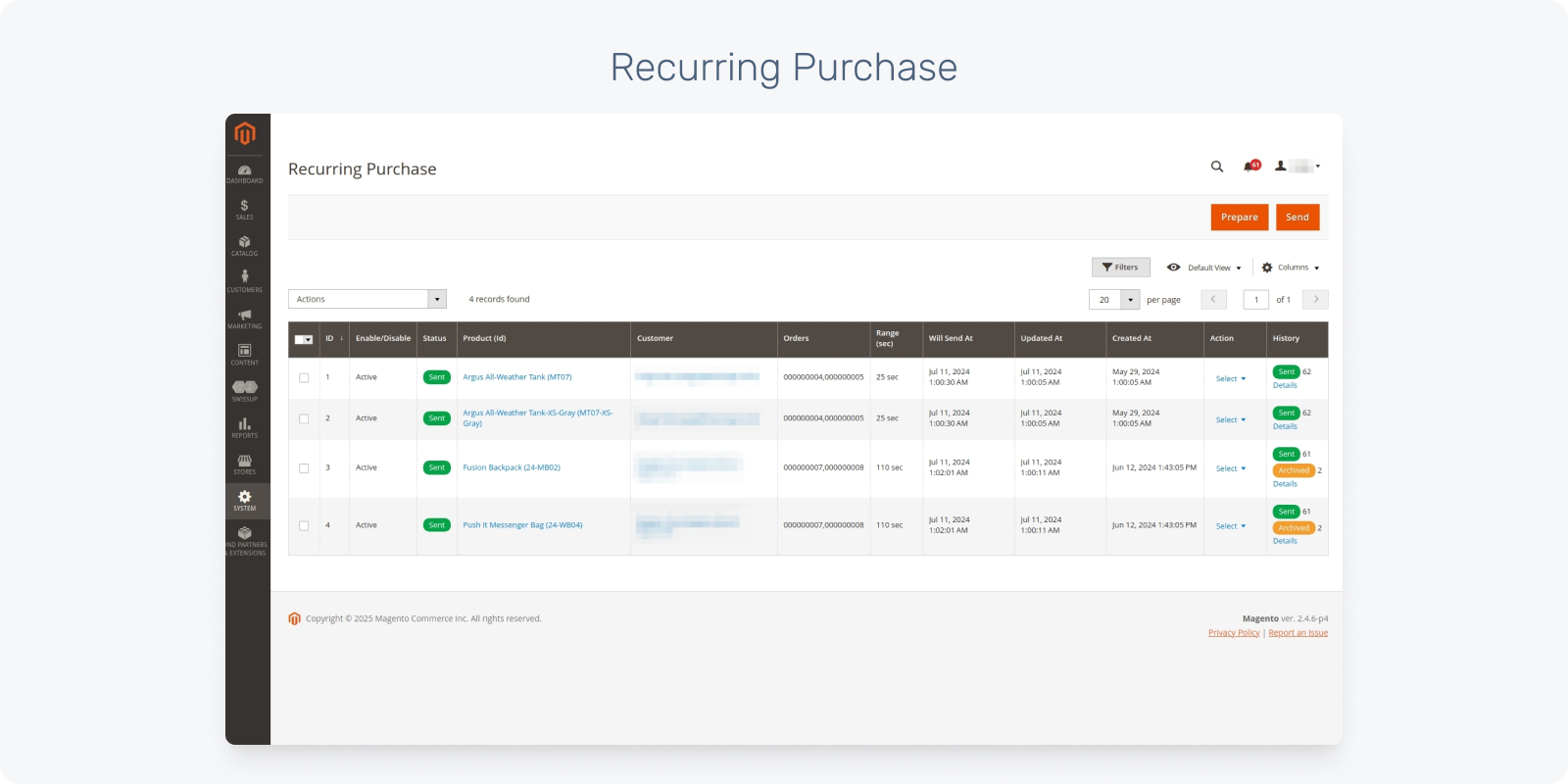This screenshot has height=784, width=1568.
Task: Click the search magnifier icon
Action: click(1217, 167)
